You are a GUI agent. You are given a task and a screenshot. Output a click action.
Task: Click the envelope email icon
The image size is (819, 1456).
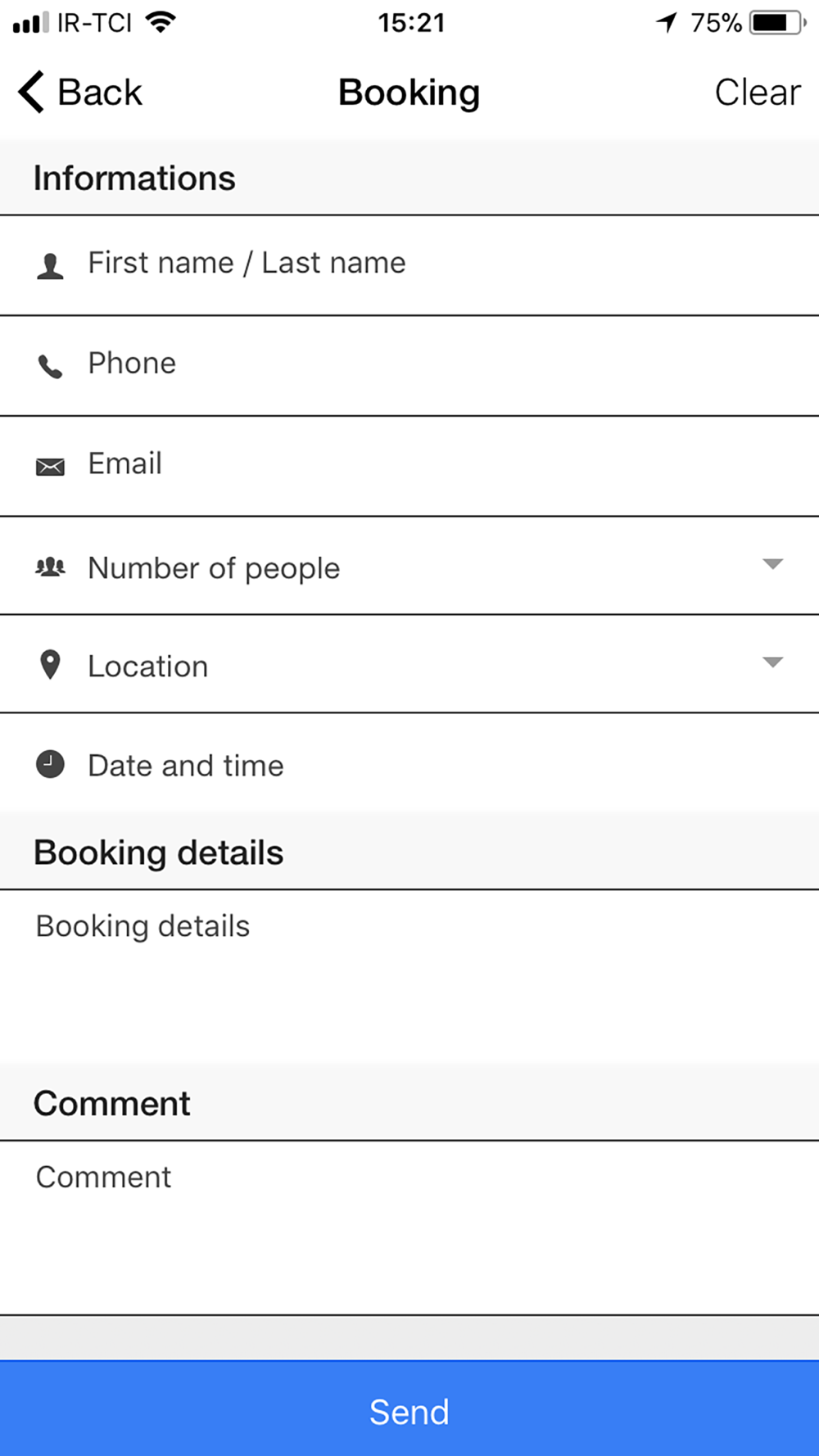pyautogui.click(x=50, y=467)
